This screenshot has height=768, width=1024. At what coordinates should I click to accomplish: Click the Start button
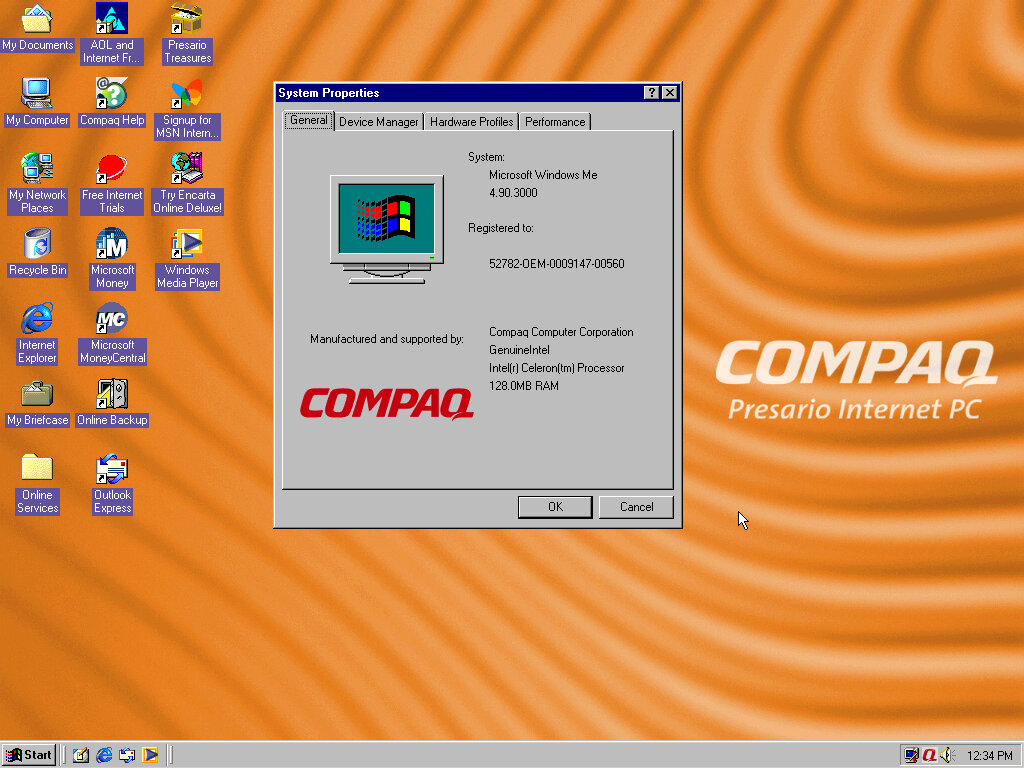[28, 755]
